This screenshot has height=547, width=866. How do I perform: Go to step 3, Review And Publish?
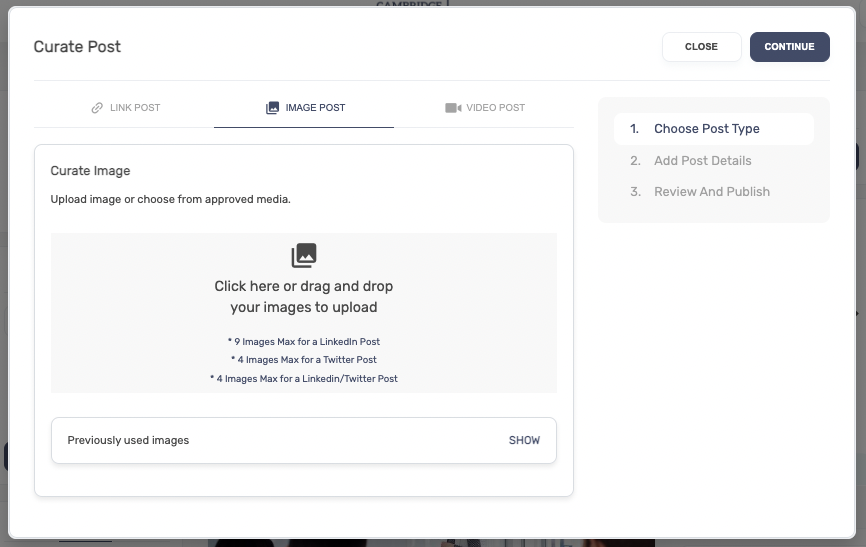(x=711, y=192)
